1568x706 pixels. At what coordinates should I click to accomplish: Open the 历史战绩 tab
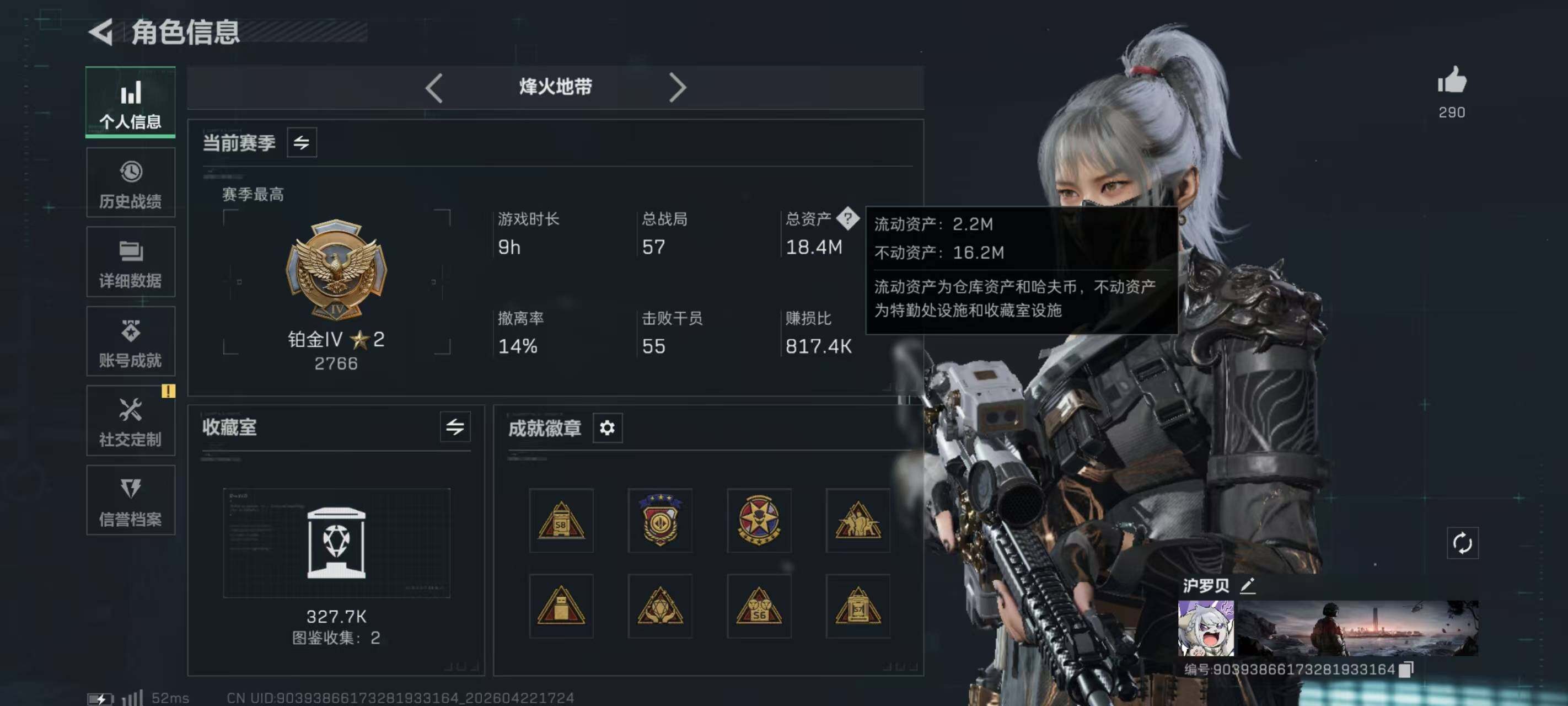pos(131,183)
